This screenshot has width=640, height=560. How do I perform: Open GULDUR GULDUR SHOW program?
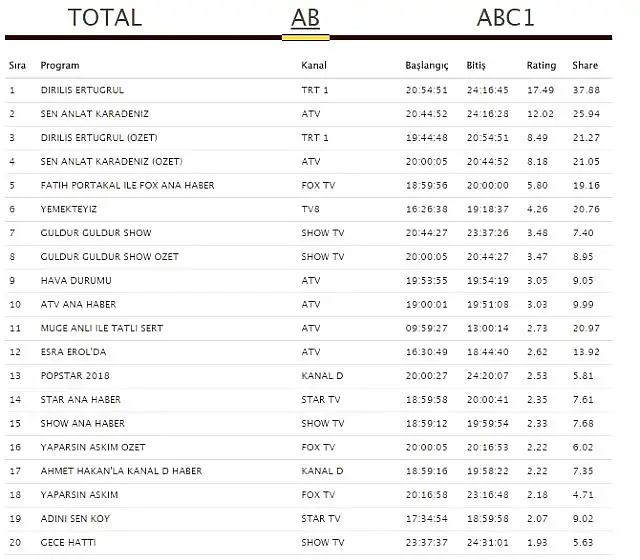(x=96, y=233)
